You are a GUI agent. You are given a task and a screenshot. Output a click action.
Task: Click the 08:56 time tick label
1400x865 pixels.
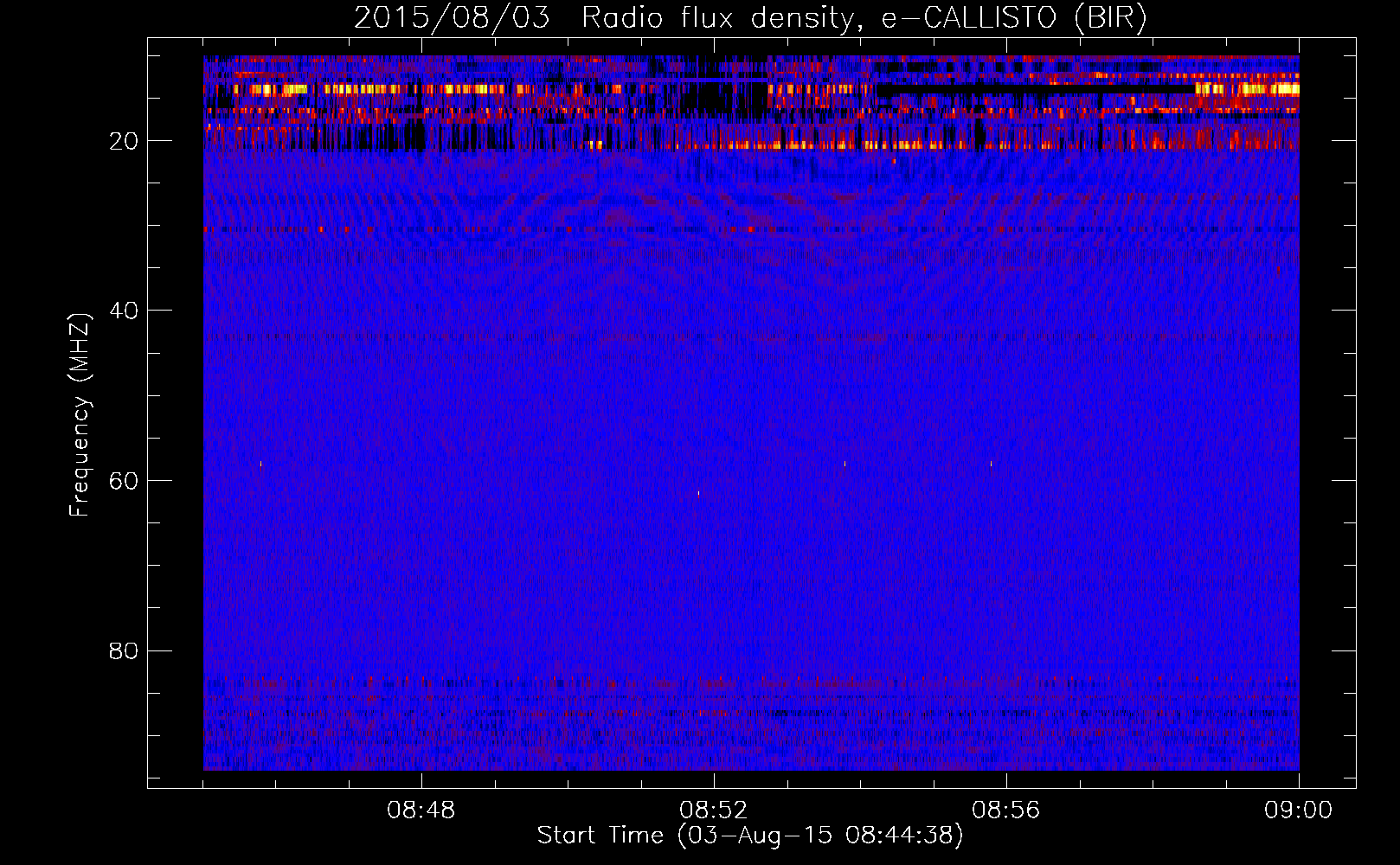point(1006,811)
